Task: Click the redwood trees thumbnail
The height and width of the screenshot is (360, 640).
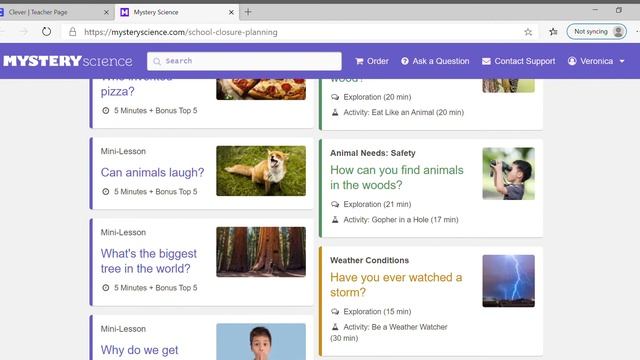Action: tap(261, 252)
